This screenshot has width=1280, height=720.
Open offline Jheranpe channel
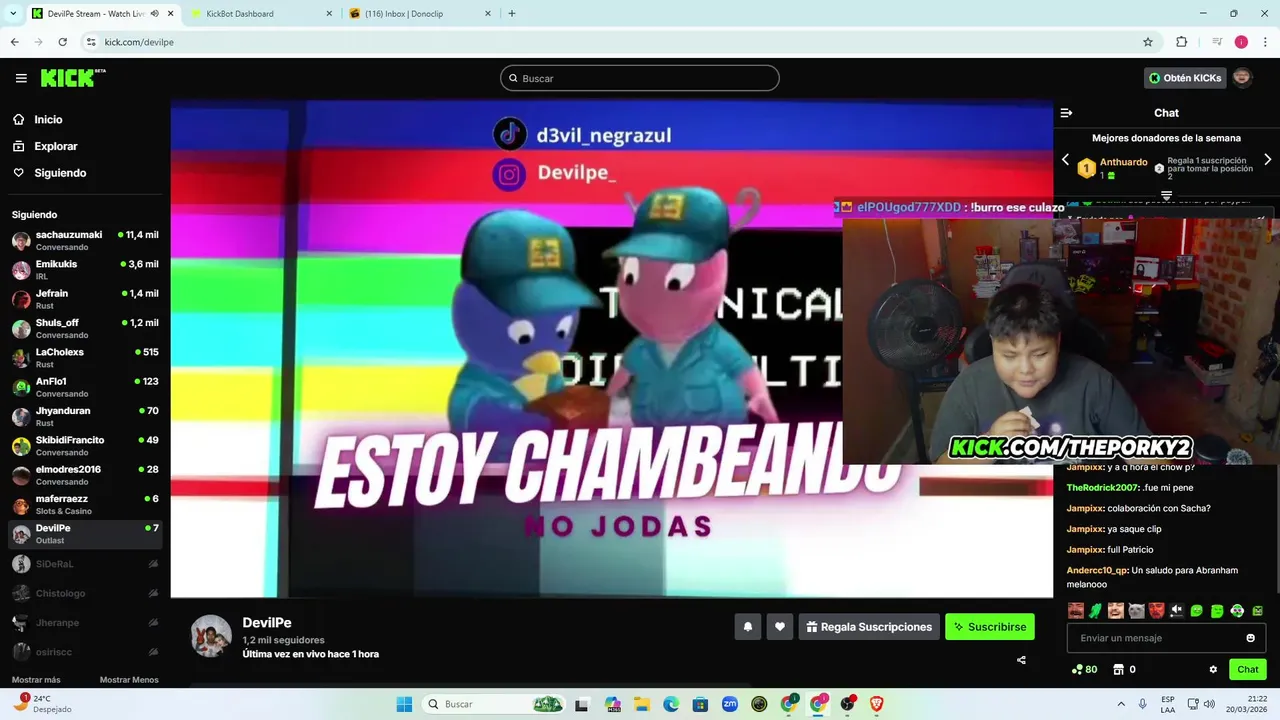pos(85,622)
